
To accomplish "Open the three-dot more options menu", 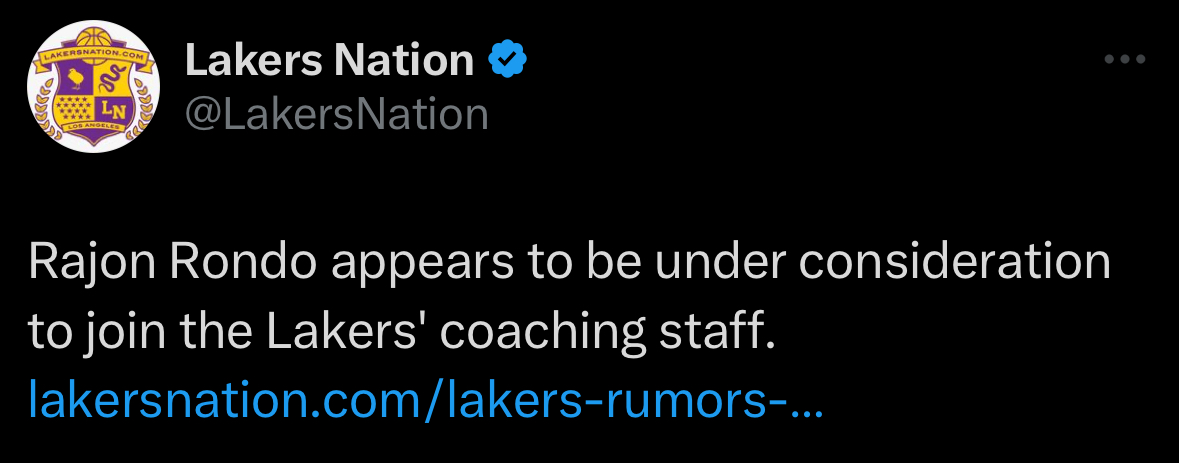I will [1122, 60].
